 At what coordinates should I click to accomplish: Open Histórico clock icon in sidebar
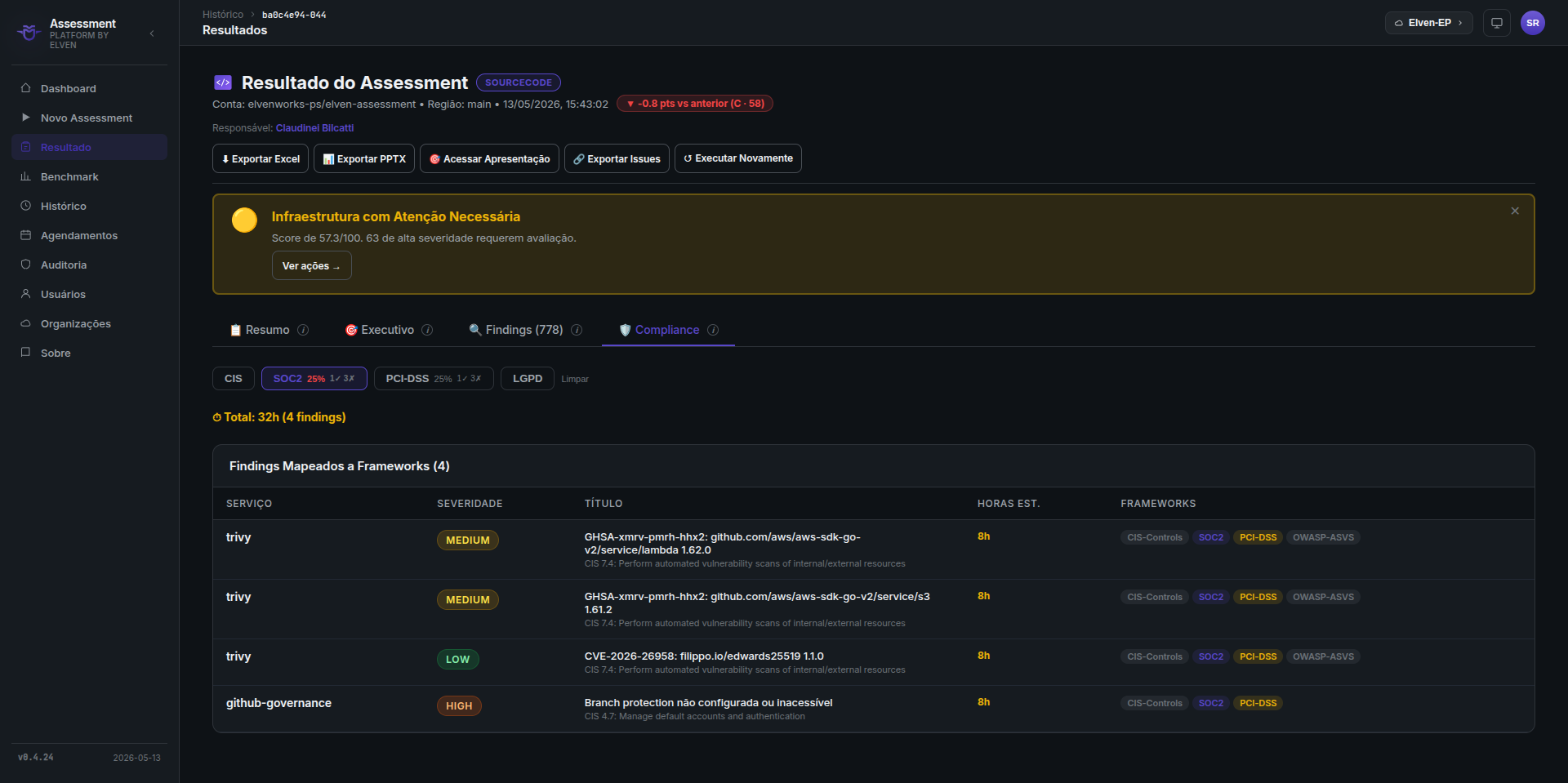point(25,206)
